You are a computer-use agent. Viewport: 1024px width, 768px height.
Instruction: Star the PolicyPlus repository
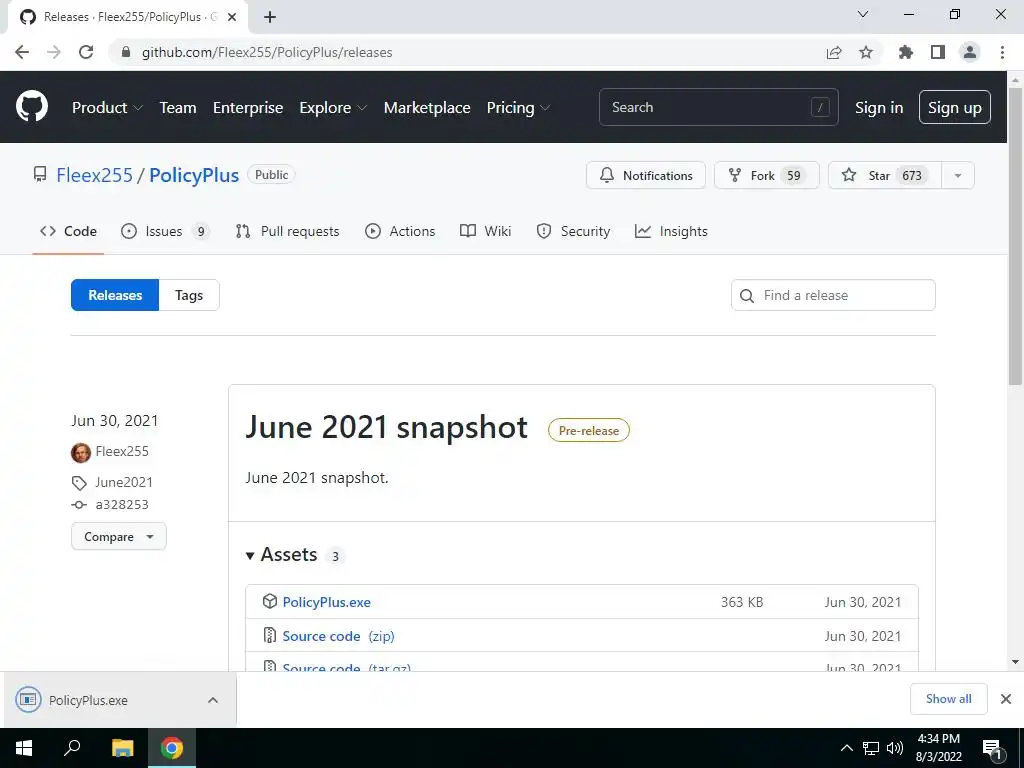pyautogui.click(x=885, y=175)
